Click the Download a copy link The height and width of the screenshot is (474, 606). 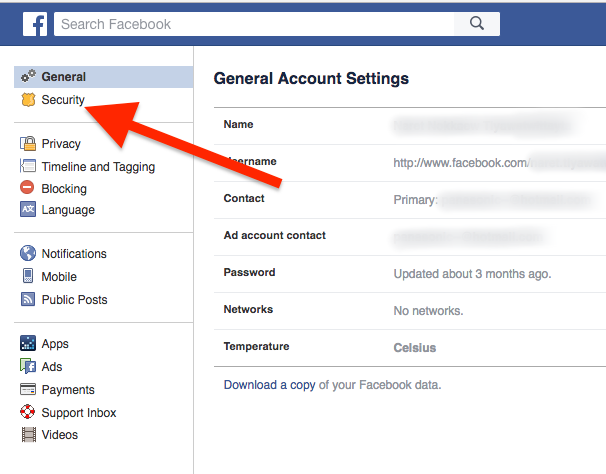tap(269, 385)
